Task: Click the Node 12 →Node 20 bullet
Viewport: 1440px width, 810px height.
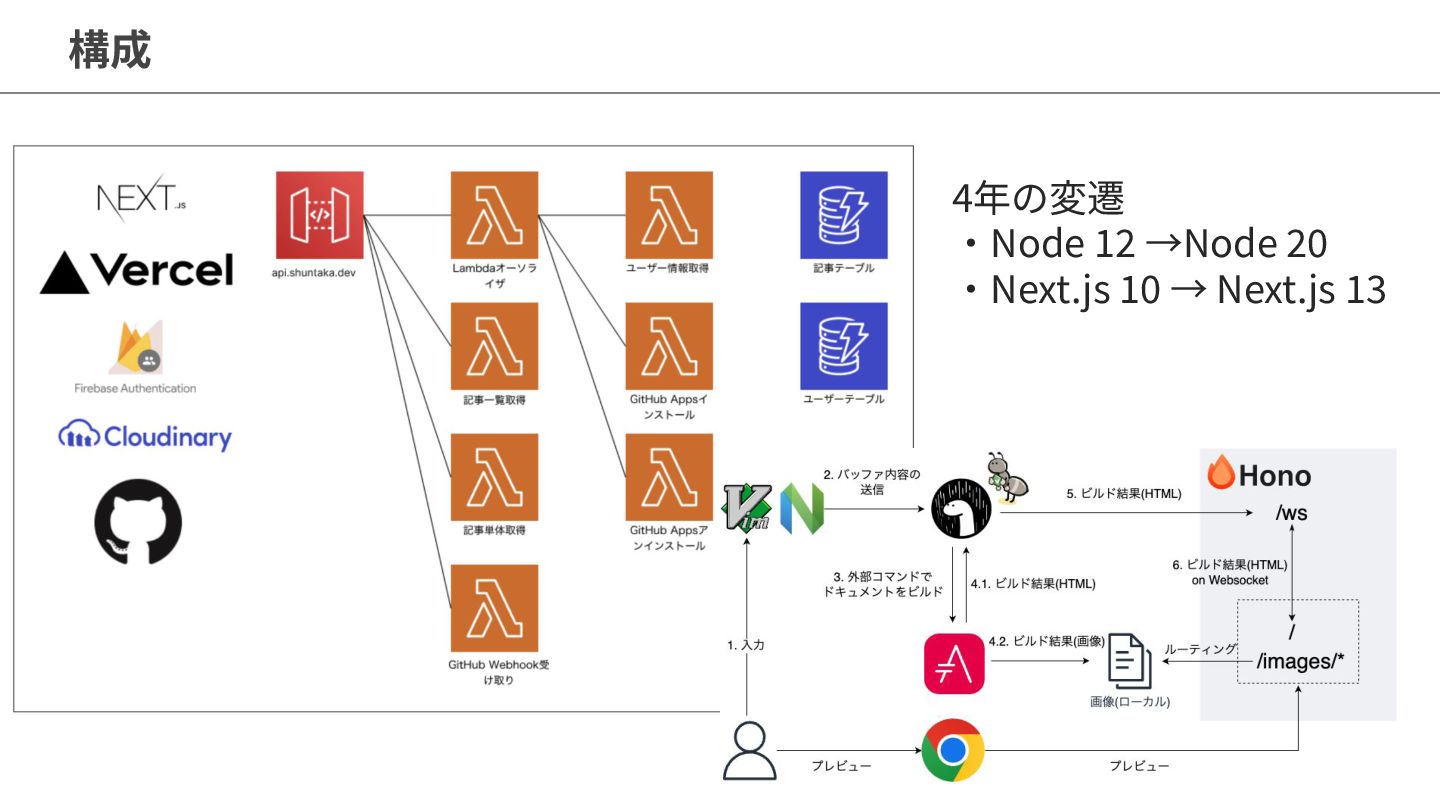Action: tap(1146, 243)
